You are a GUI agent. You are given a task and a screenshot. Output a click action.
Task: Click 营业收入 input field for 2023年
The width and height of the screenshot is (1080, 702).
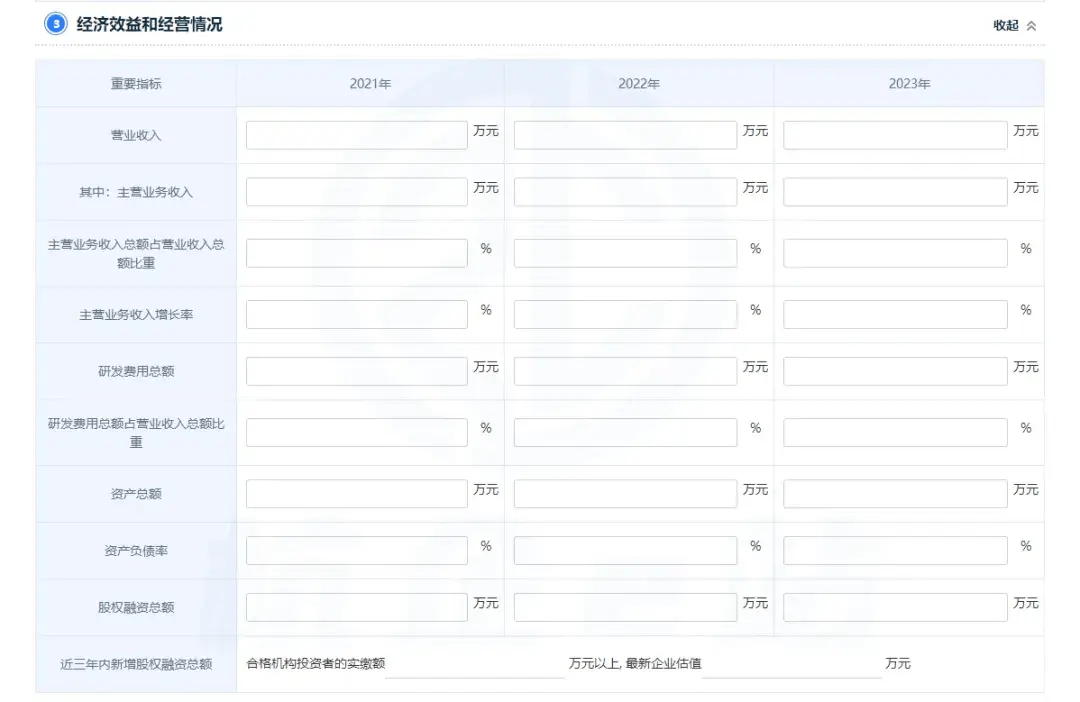[x=895, y=135]
